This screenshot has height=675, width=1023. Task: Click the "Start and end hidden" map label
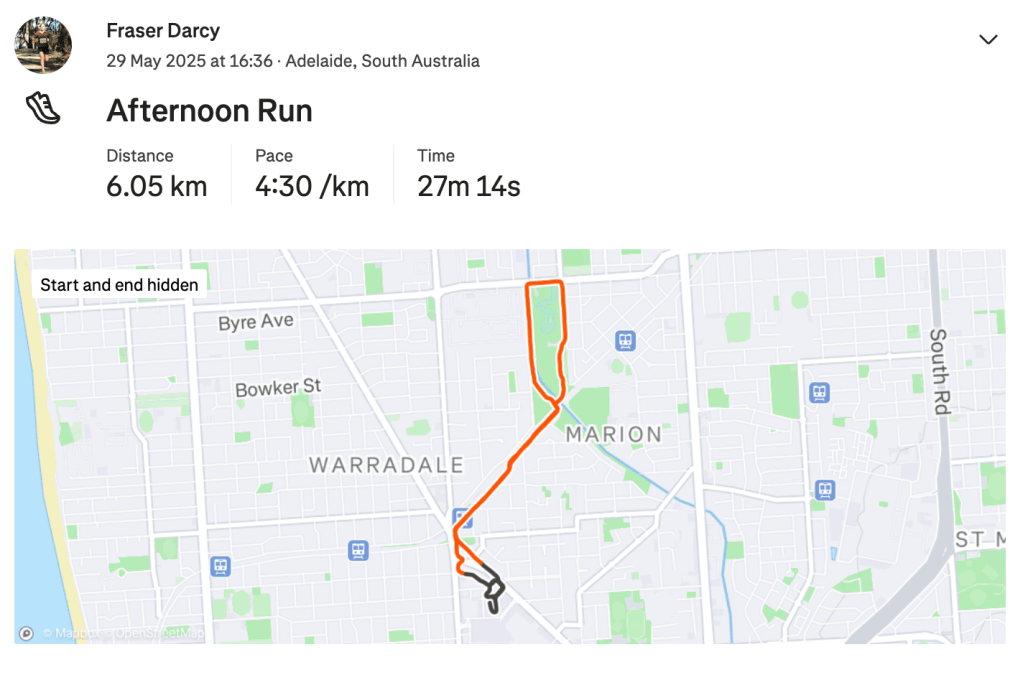[x=119, y=285]
